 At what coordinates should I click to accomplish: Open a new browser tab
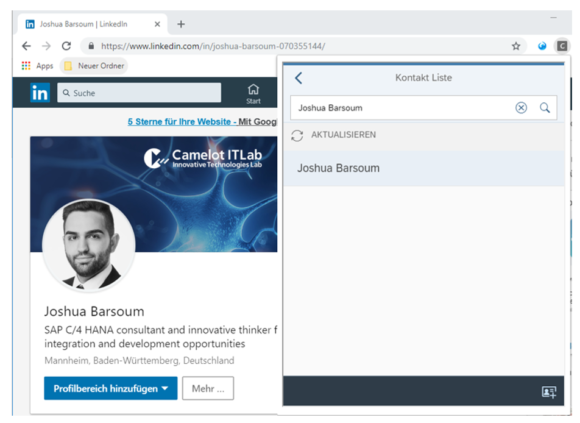[181, 24]
